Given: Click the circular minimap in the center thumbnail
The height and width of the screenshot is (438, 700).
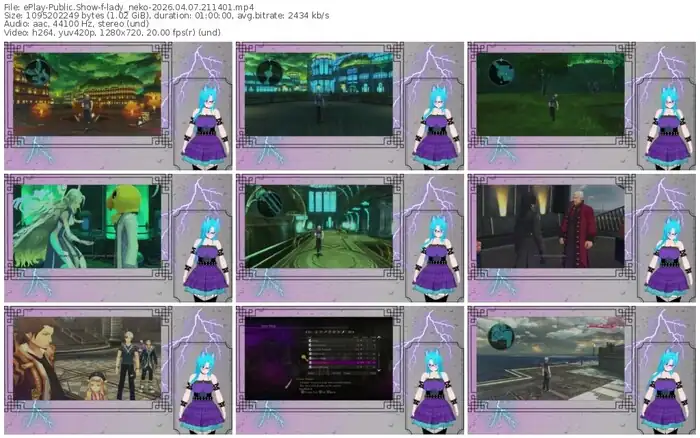Looking at the screenshot, I should point(270,202).
